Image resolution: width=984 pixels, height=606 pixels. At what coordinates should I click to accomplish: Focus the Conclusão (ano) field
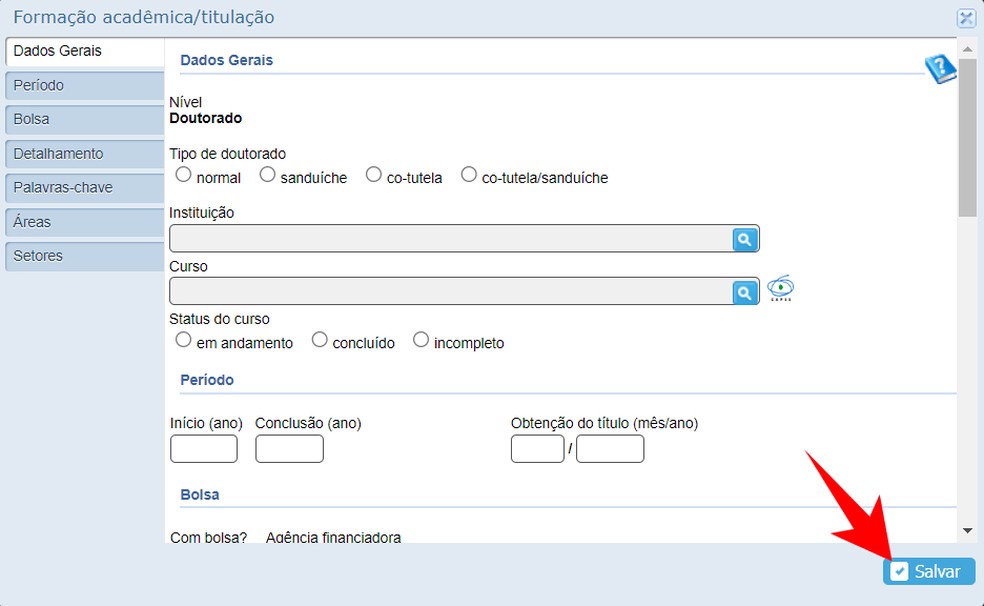coord(289,449)
